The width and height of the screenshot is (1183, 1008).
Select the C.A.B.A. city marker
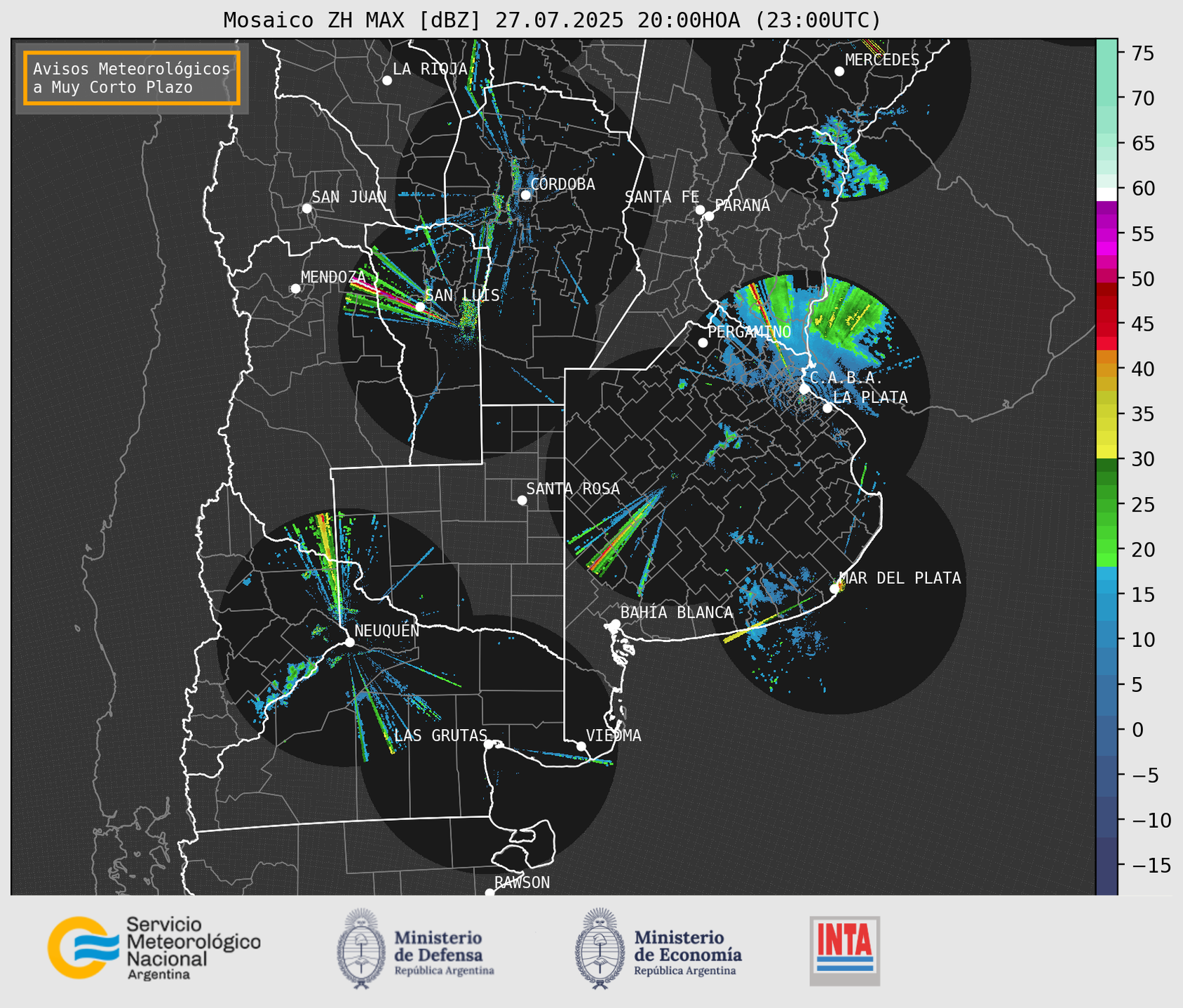[x=804, y=388]
